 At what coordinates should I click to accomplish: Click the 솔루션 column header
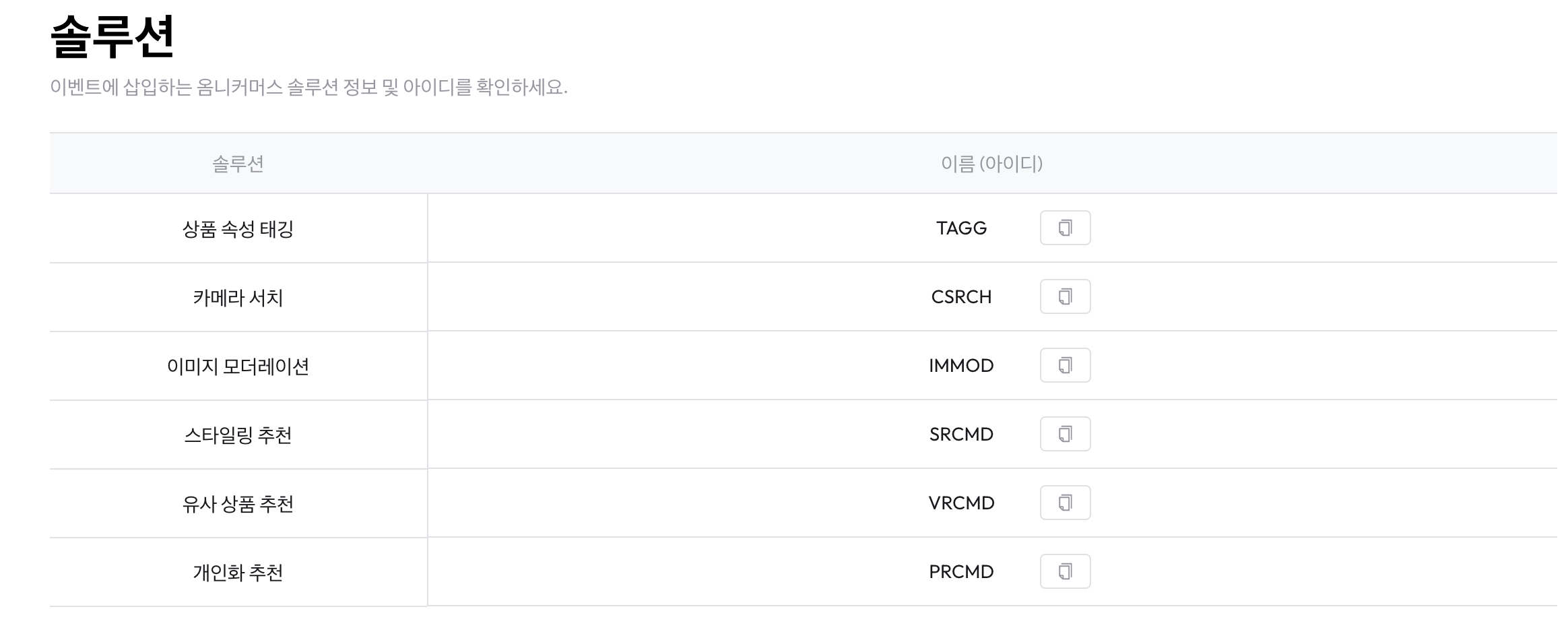coord(238,164)
